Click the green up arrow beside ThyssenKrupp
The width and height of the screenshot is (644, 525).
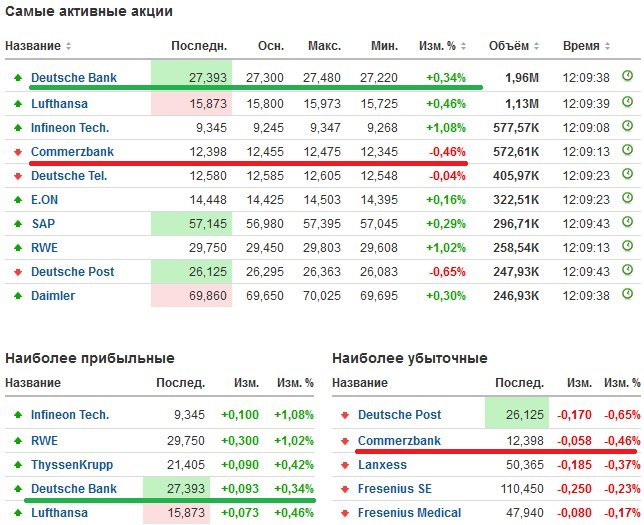[x=17, y=465]
